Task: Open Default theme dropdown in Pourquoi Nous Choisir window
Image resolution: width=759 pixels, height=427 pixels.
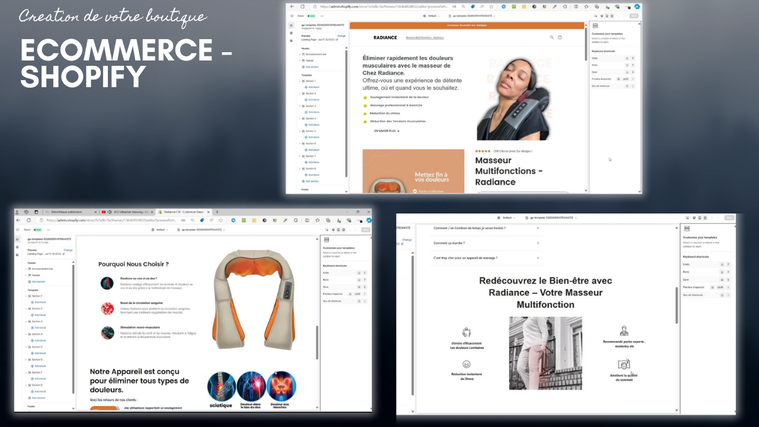Action: click(160, 229)
